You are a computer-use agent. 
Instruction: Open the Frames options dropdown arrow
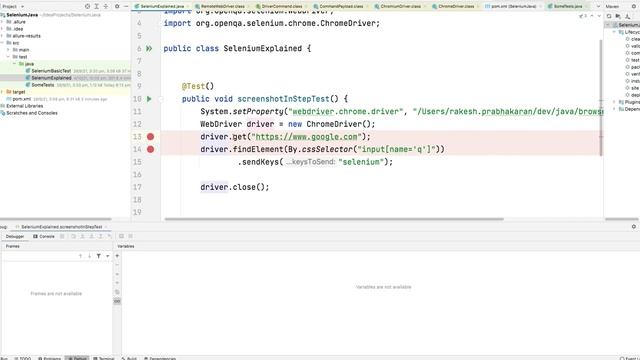coord(107,256)
